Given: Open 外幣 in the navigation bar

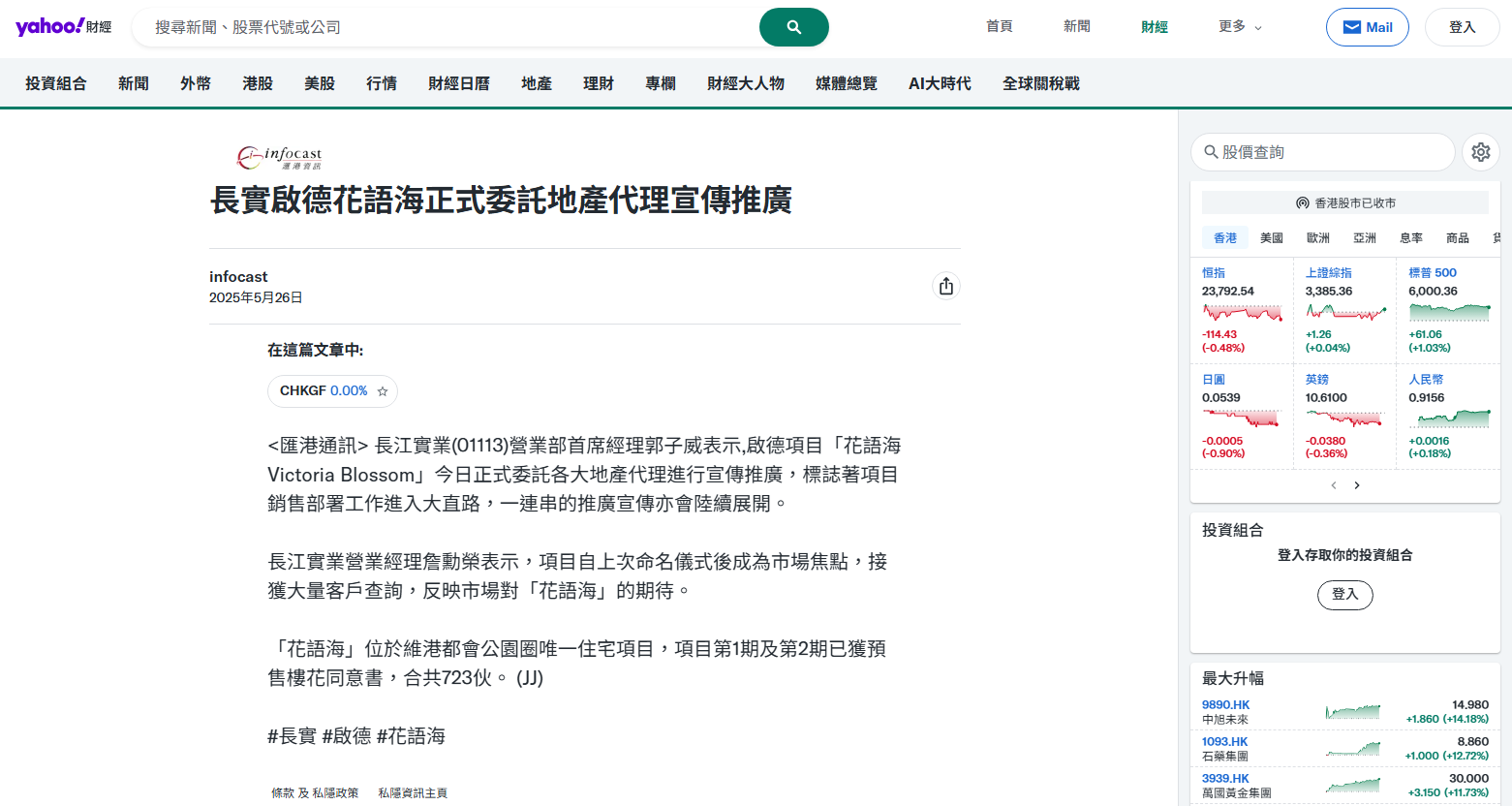Looking at the screenshot, I should 196,83.
